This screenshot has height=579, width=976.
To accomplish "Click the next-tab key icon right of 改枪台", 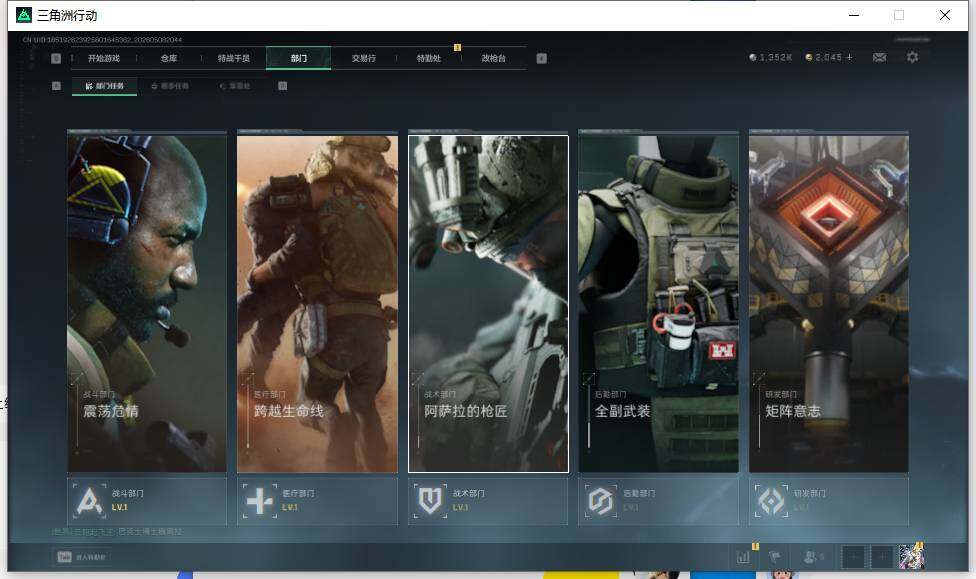I will 542,58.
